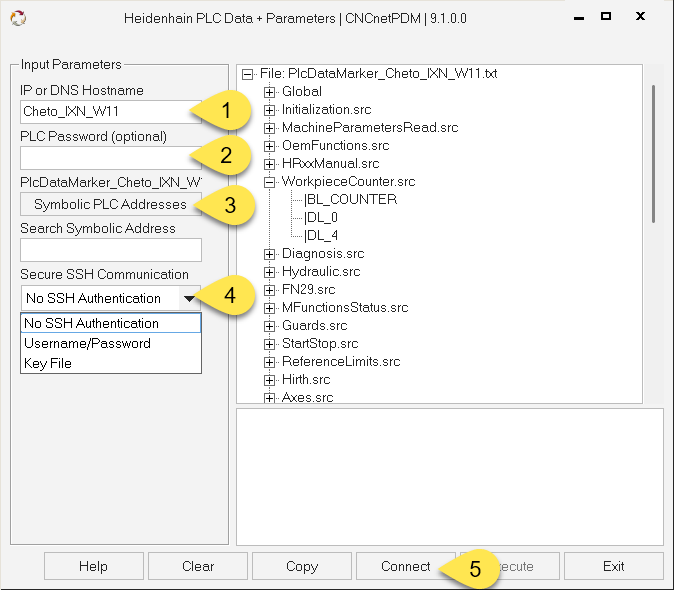
Task: Select the |BL_COUNTER symbolic address
Action: [x=350, y=199]
